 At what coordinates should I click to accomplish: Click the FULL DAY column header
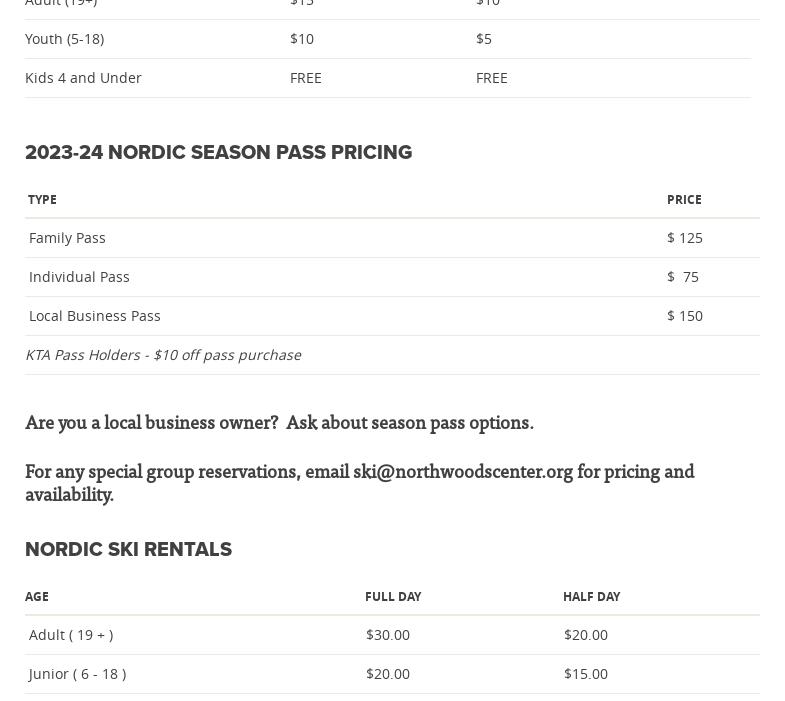pyautogui.click(x=393, y=597)
